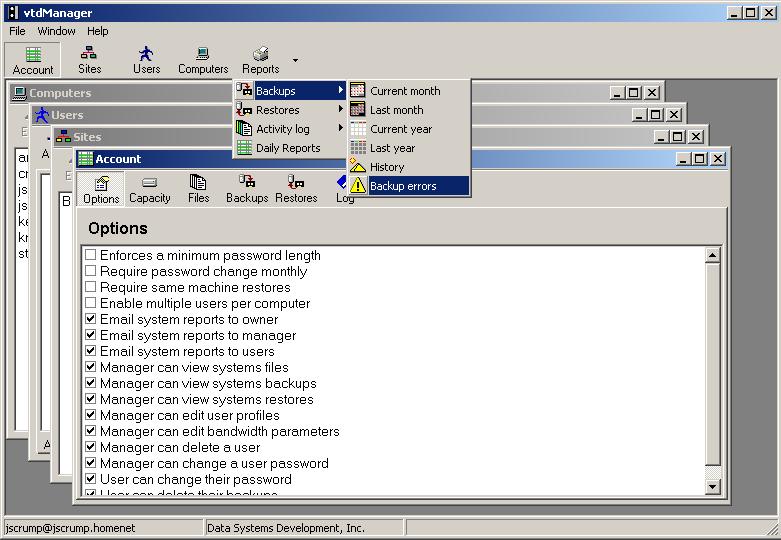Select Last month backup report

point(396,110)
